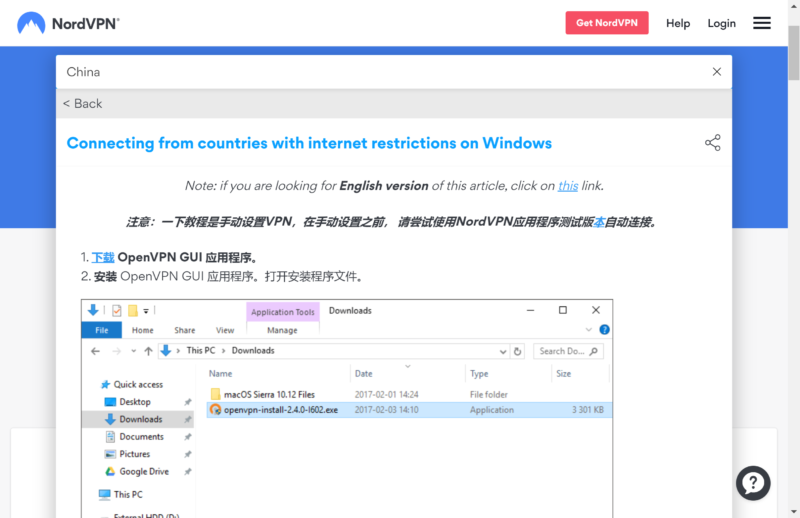
Task: Click This PC in the Explorer address path
Action: (x=201, y=351)
